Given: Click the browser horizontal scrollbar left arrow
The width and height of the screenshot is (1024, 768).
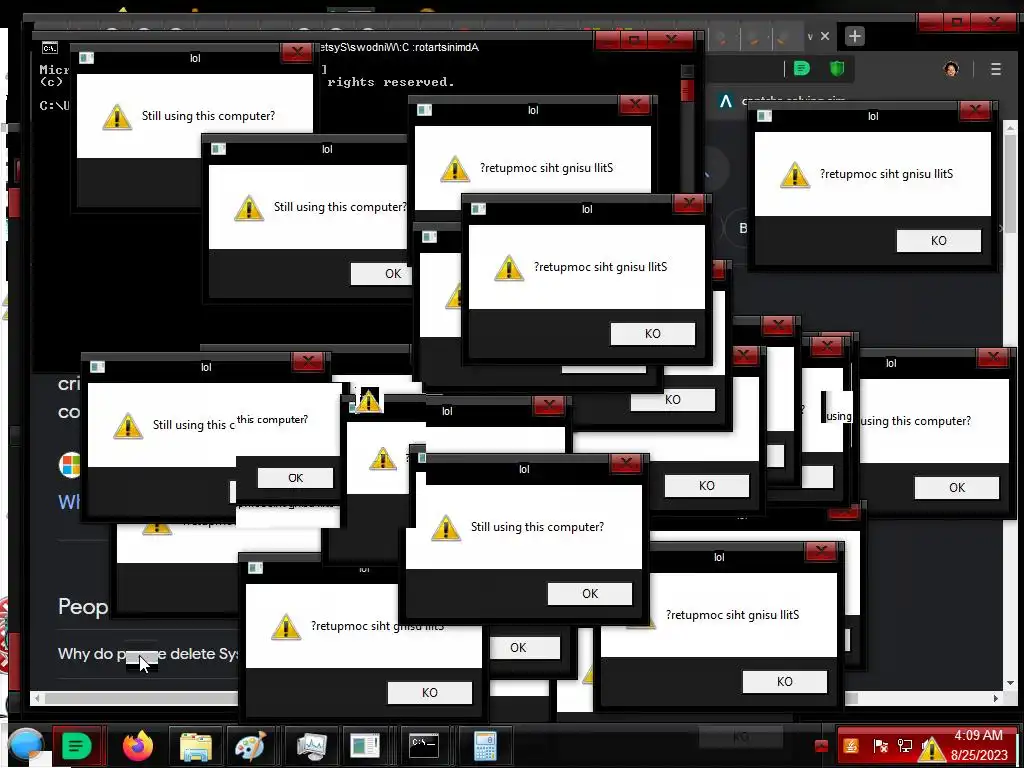Looking at the screenshot, I should pos(38,698).
